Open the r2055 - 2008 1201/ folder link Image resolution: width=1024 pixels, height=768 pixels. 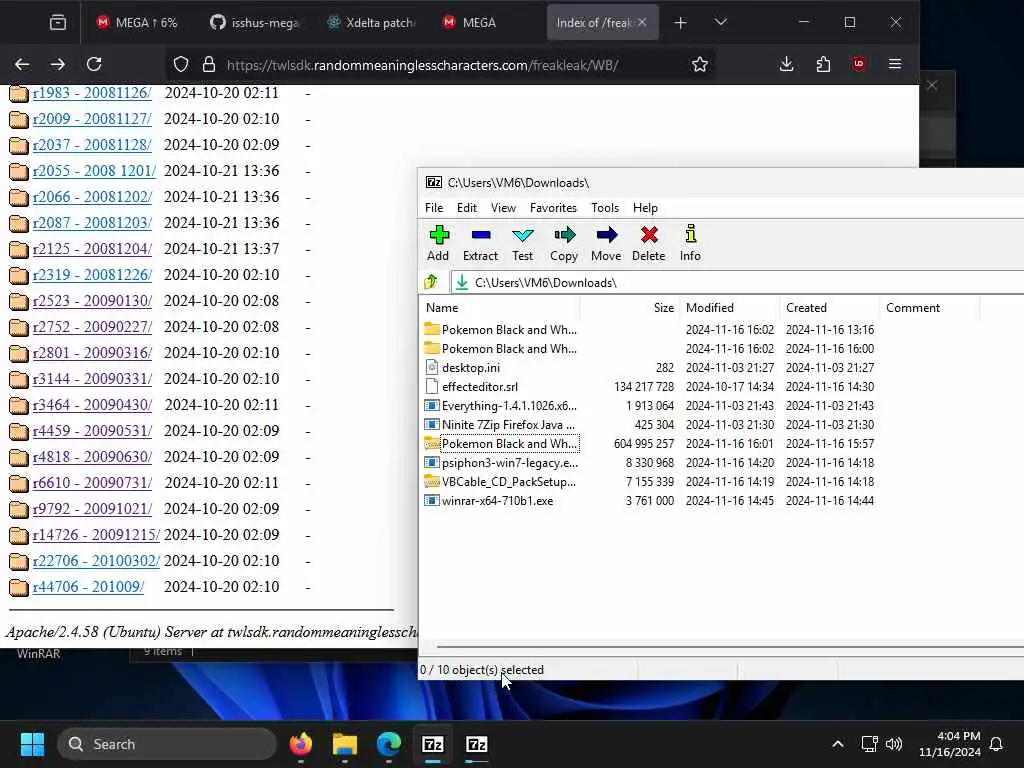coord(94,170)
